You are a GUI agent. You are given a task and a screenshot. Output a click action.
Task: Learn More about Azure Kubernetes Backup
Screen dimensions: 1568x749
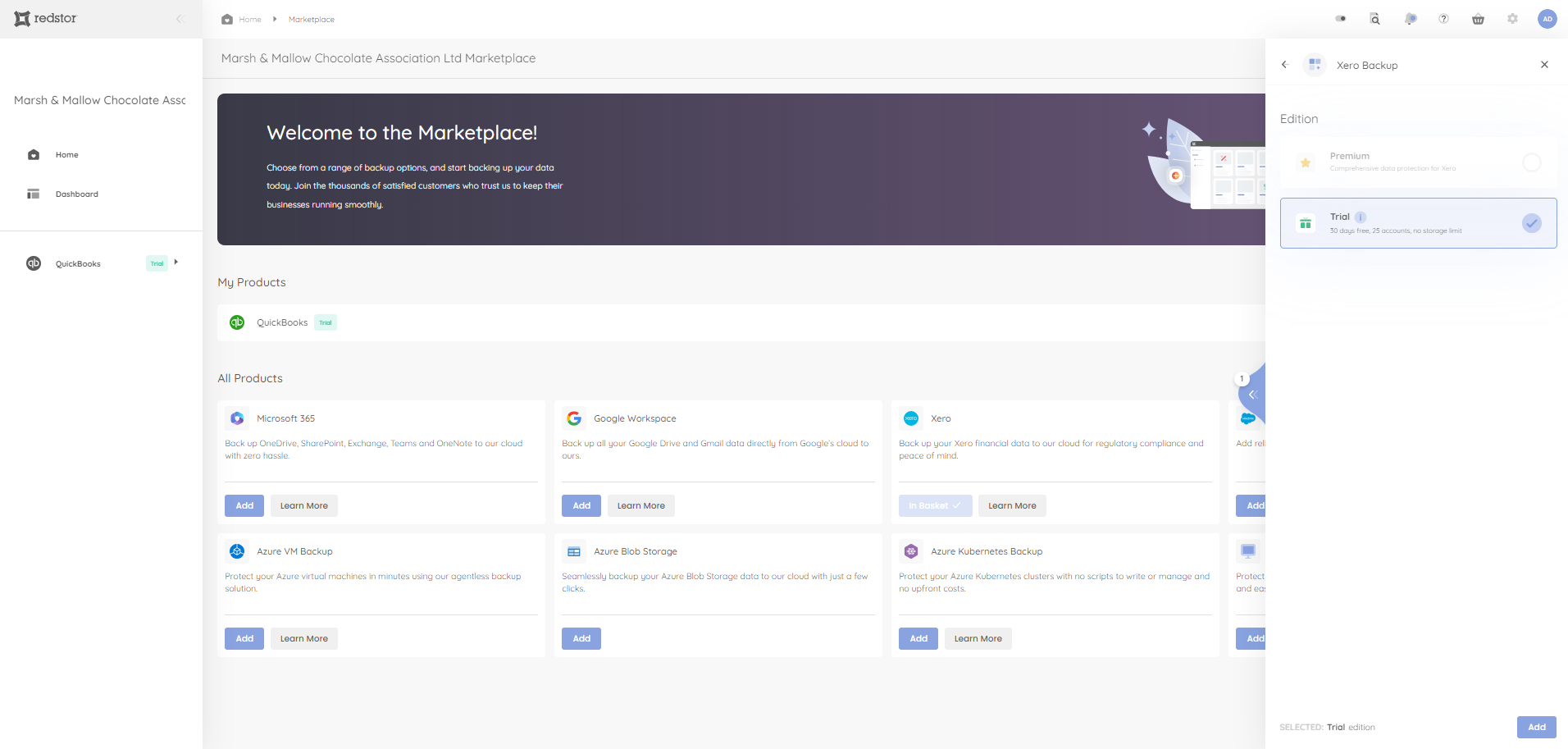[x=978, y=639]
